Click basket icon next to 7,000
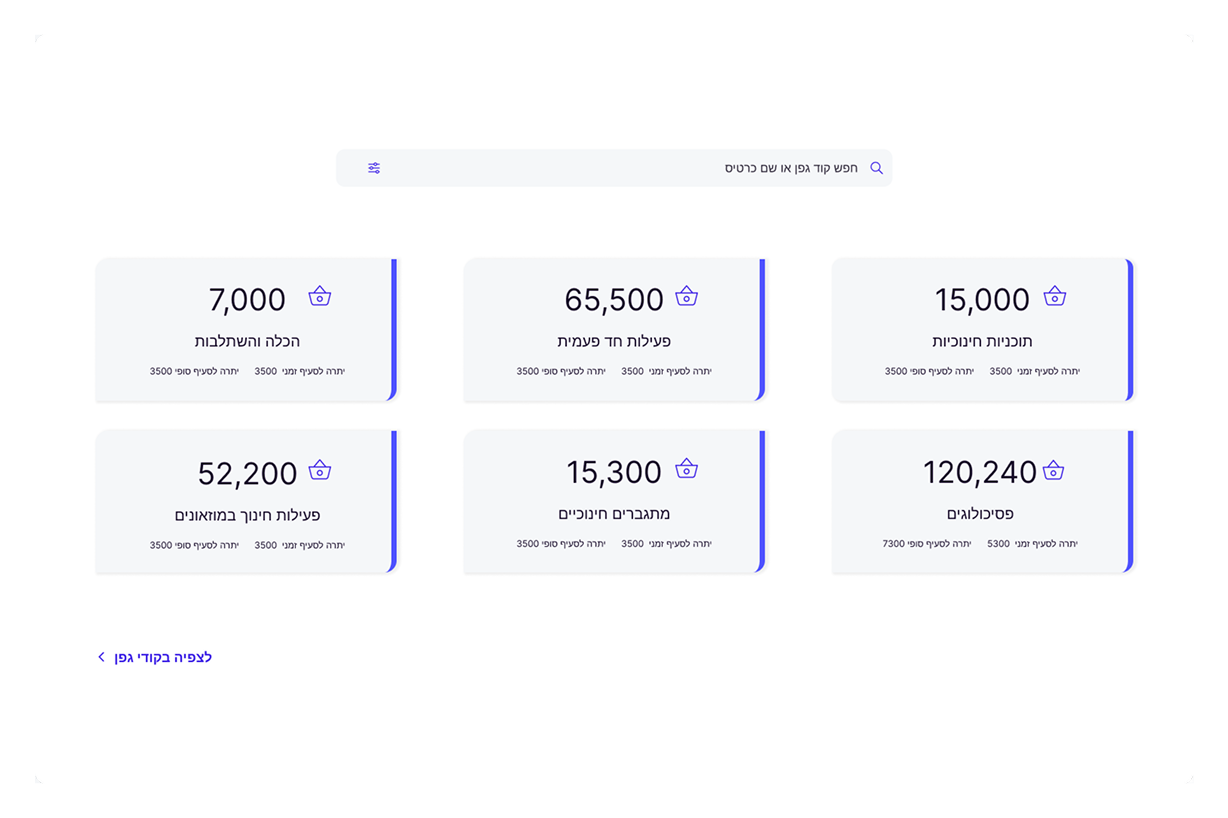 coord(319,297)
